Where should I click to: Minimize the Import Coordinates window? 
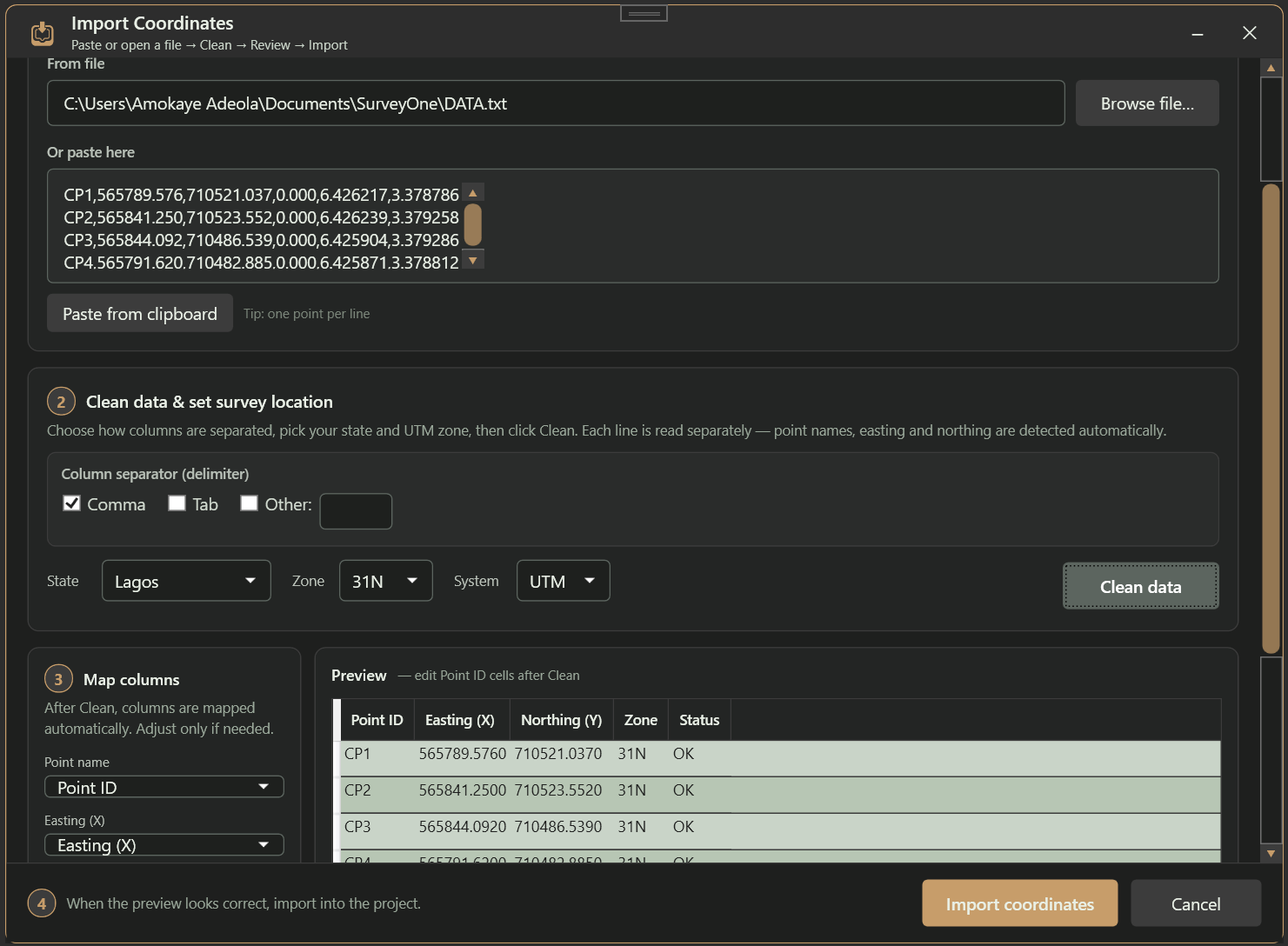[1198, 33]
